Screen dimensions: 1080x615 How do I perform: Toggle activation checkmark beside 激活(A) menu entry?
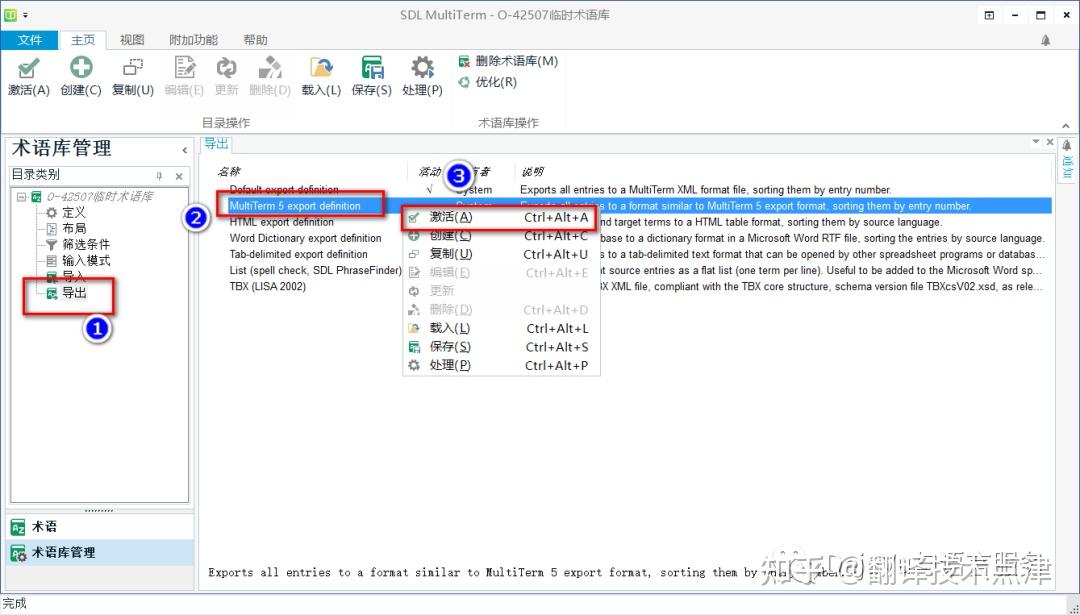(414, 217)
